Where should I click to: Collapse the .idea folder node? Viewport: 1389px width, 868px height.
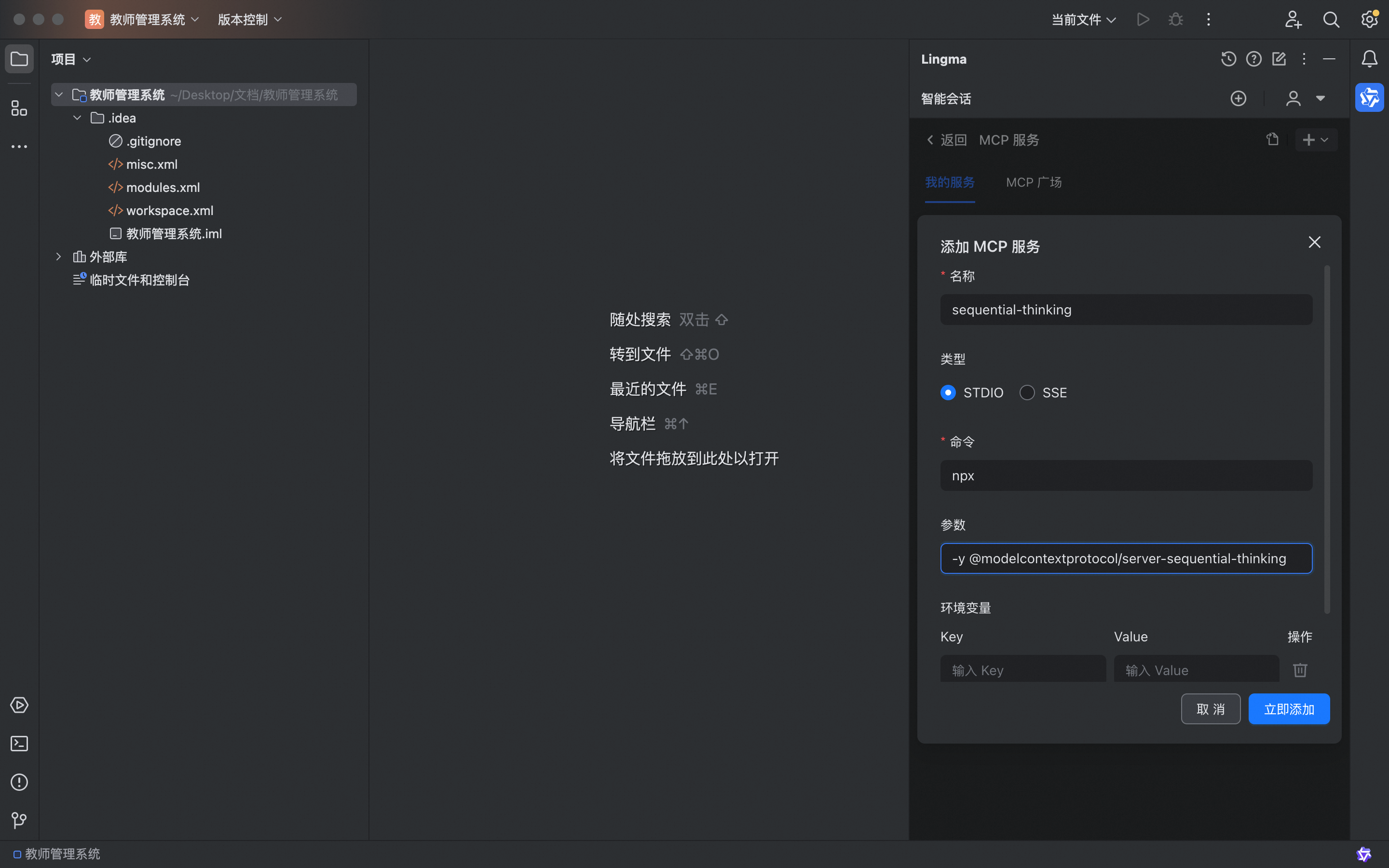click(x=77, y=118)
